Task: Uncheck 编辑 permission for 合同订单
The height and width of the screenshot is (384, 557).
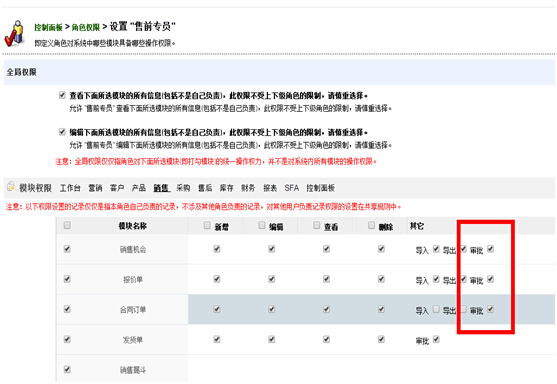Action: [x=272, y=309]
